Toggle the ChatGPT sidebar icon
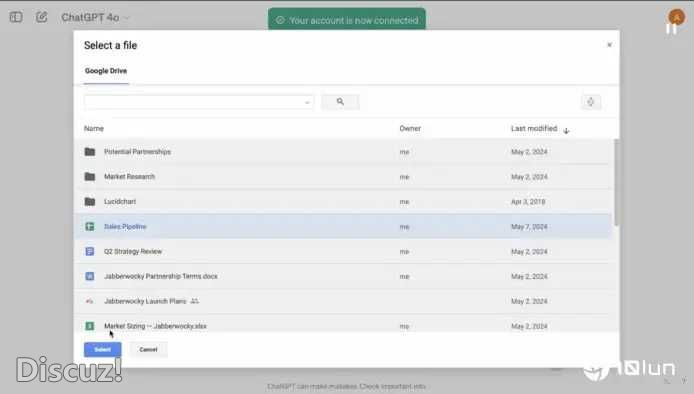This screenshot has width=694, height=394. coord(16,17)
